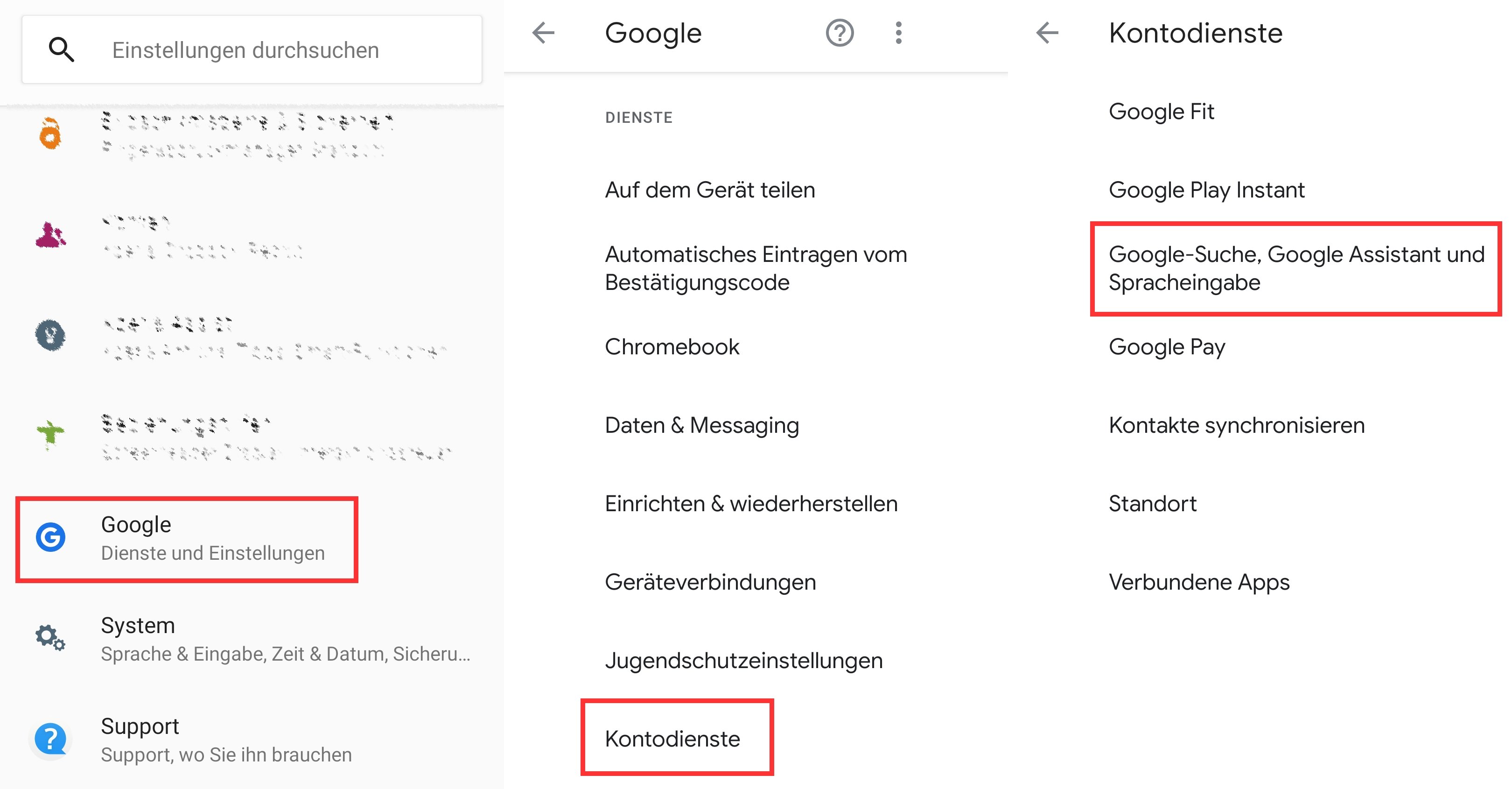1512x789 pixels.
Task: Open the System settings entry
Action: tap(252, 639)
